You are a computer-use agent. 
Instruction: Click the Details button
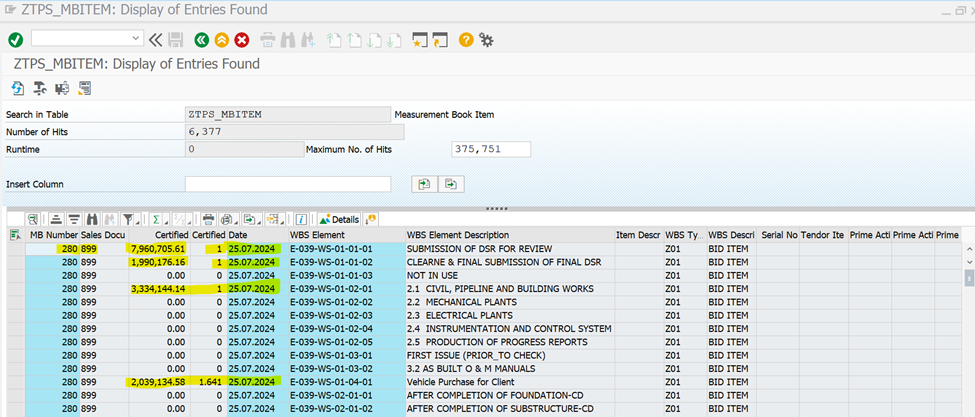339,219
